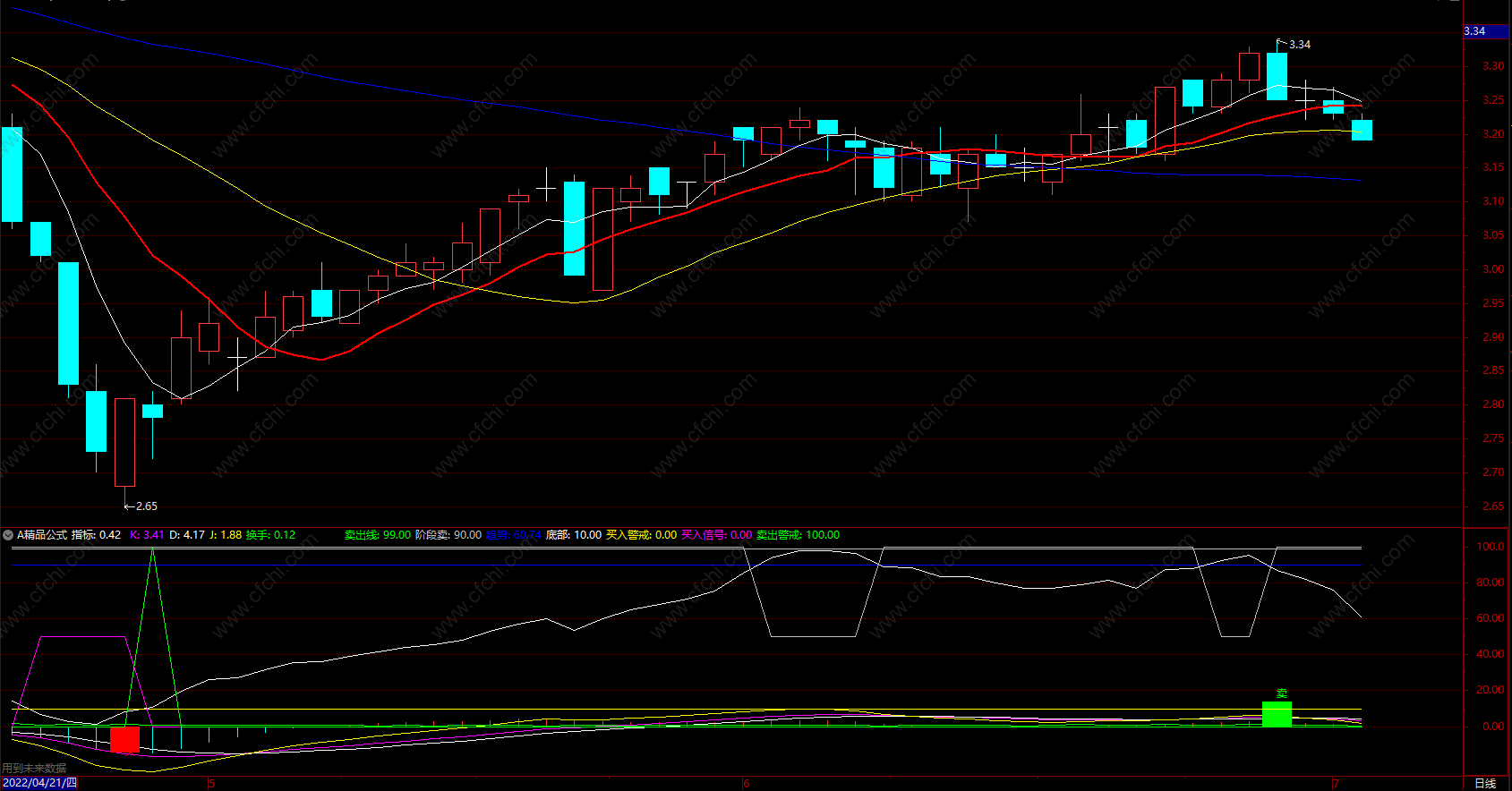Click the 2022/04/21/四 date label
Viewport: 1512px width, 791px height.
39,783
